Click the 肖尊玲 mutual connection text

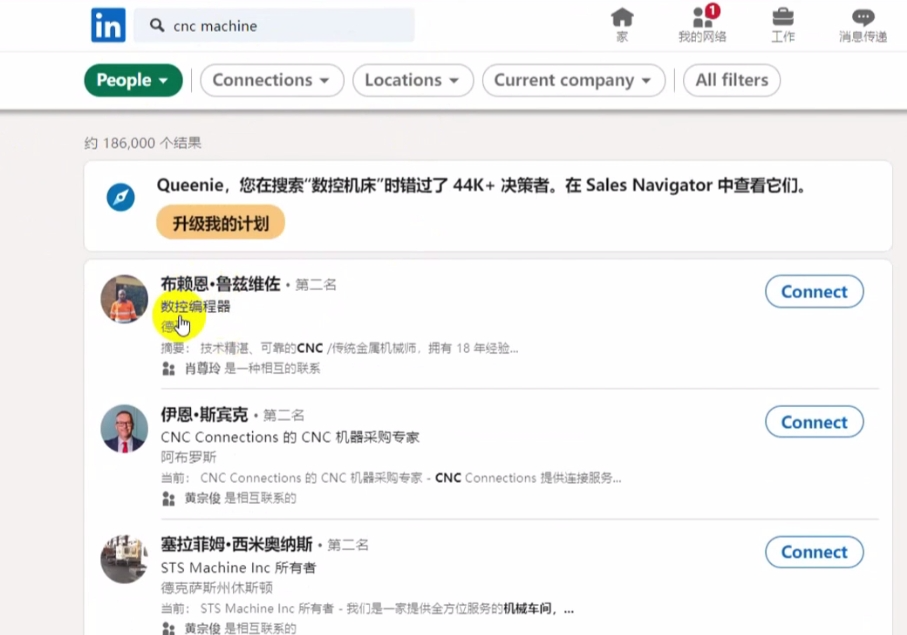coord(252,368)
